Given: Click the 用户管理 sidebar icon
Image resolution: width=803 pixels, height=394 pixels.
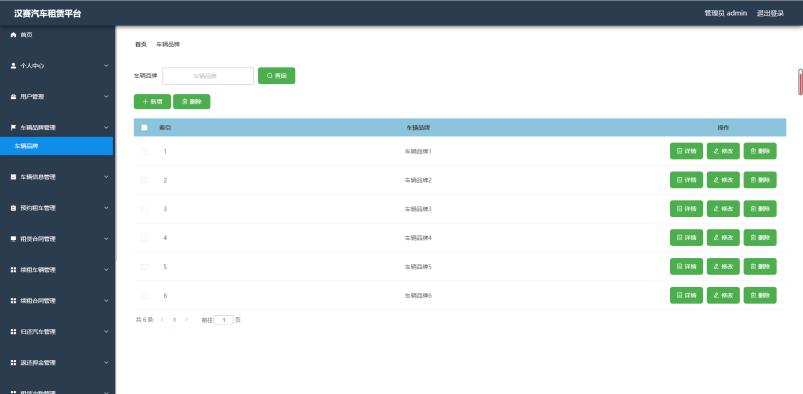Looking at the screenshot, I should (14, 96).
